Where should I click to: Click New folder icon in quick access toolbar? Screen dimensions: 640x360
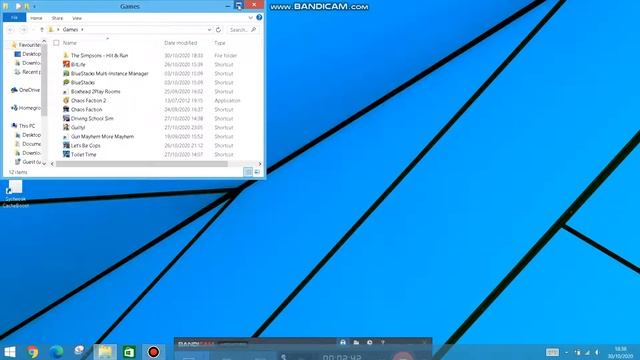27,6
